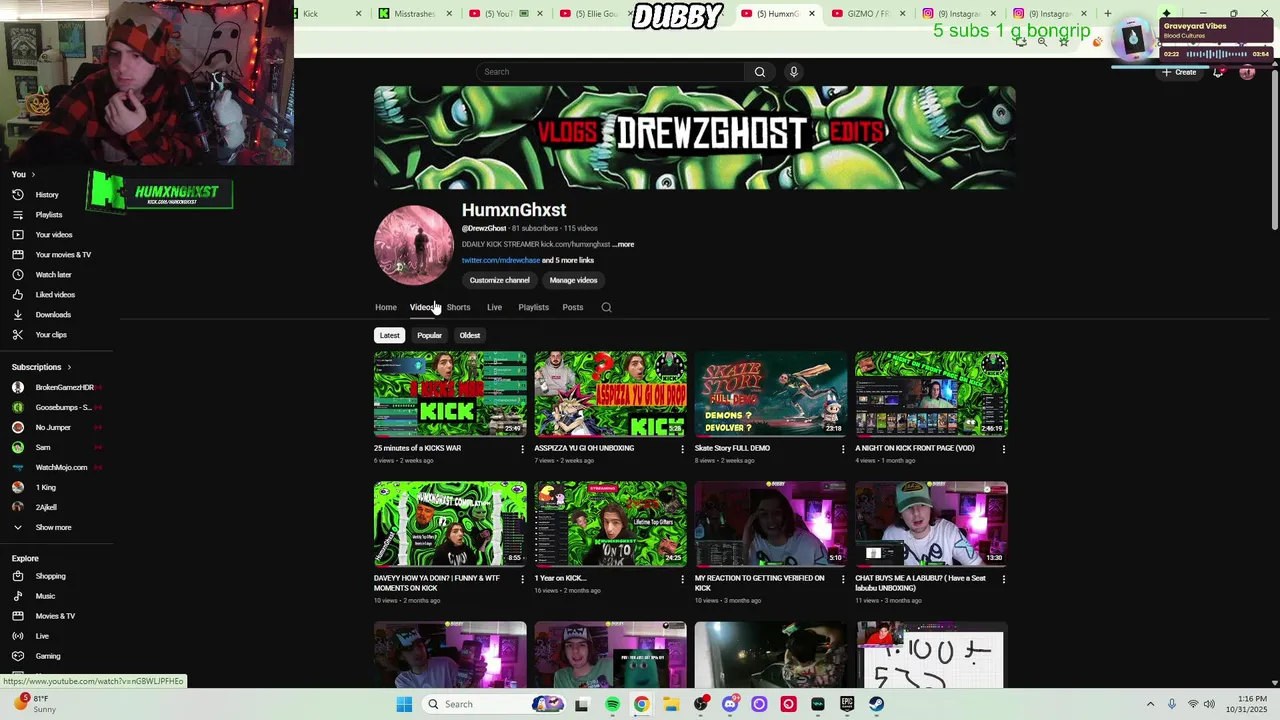Launch Steam from the taskbar

click(x=876, y=704)
